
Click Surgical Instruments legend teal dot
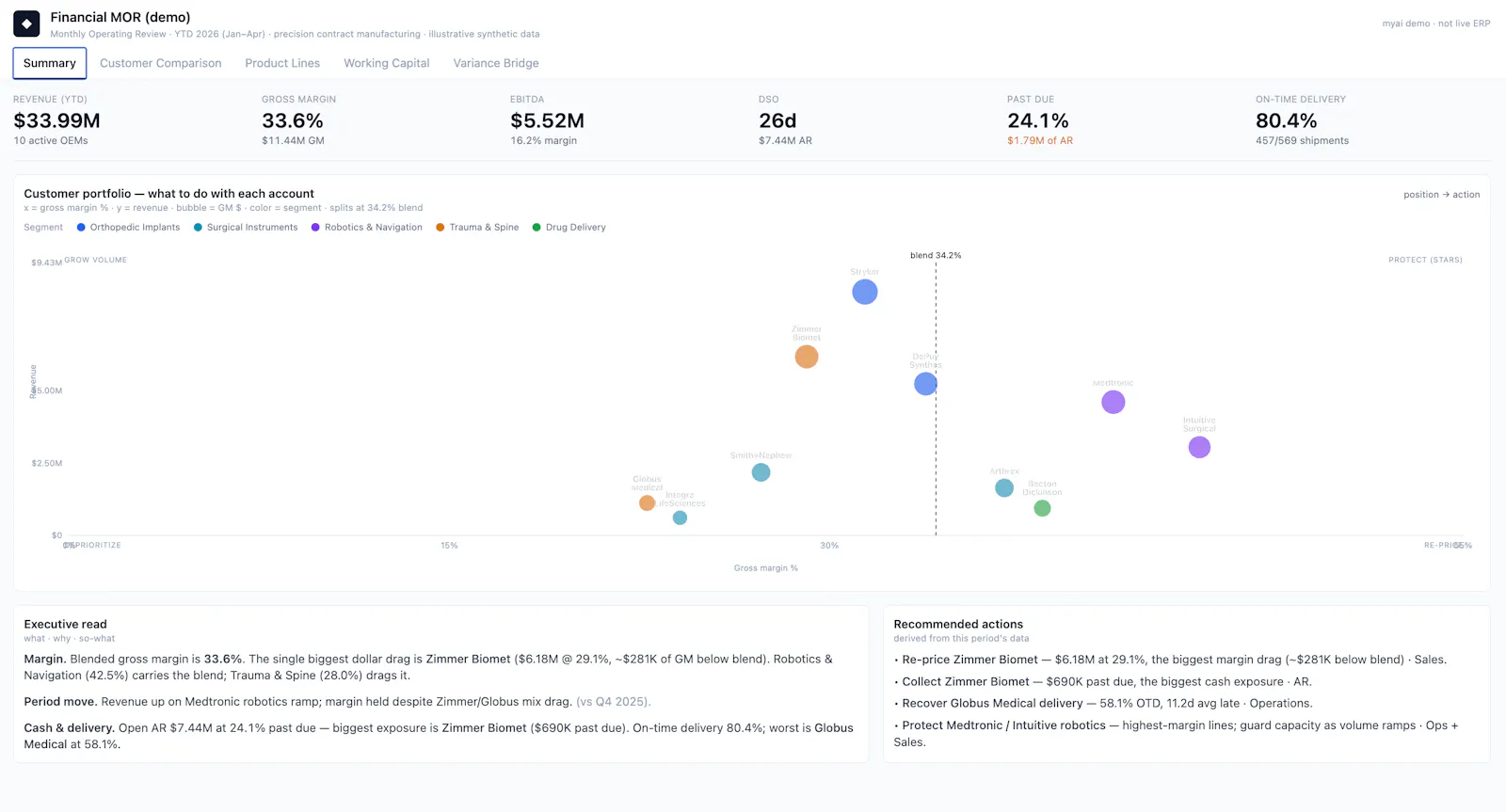point(198,227)
